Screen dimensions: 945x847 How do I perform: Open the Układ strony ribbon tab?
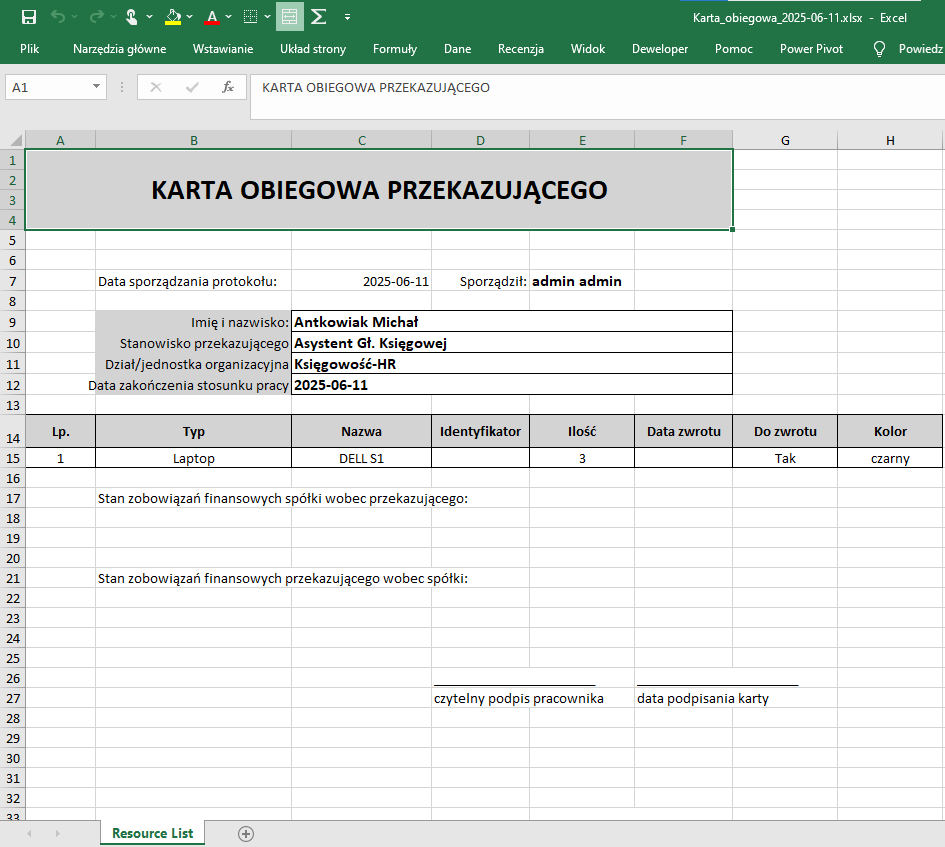(313, 49)
